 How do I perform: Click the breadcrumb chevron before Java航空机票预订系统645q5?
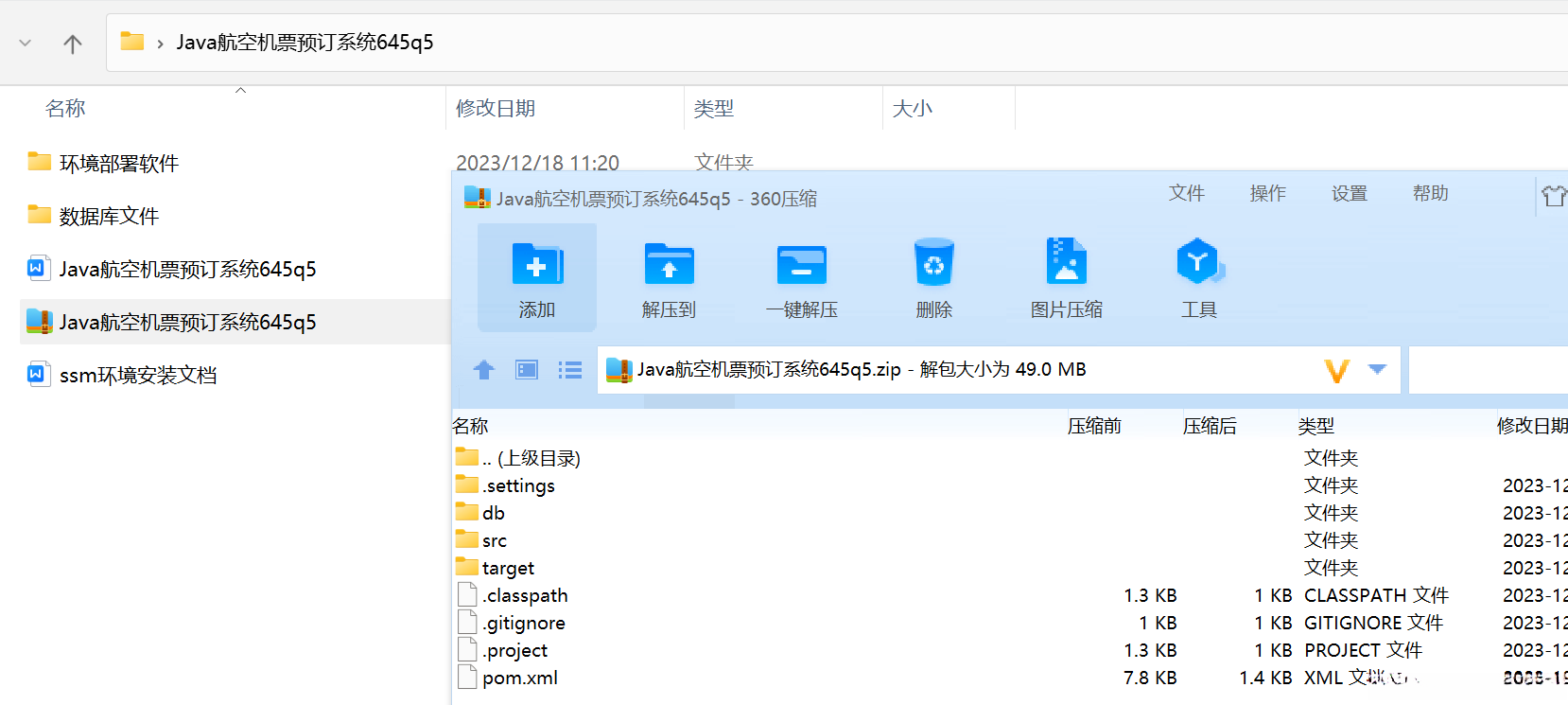pyautogui.click(x=160, y=44)
